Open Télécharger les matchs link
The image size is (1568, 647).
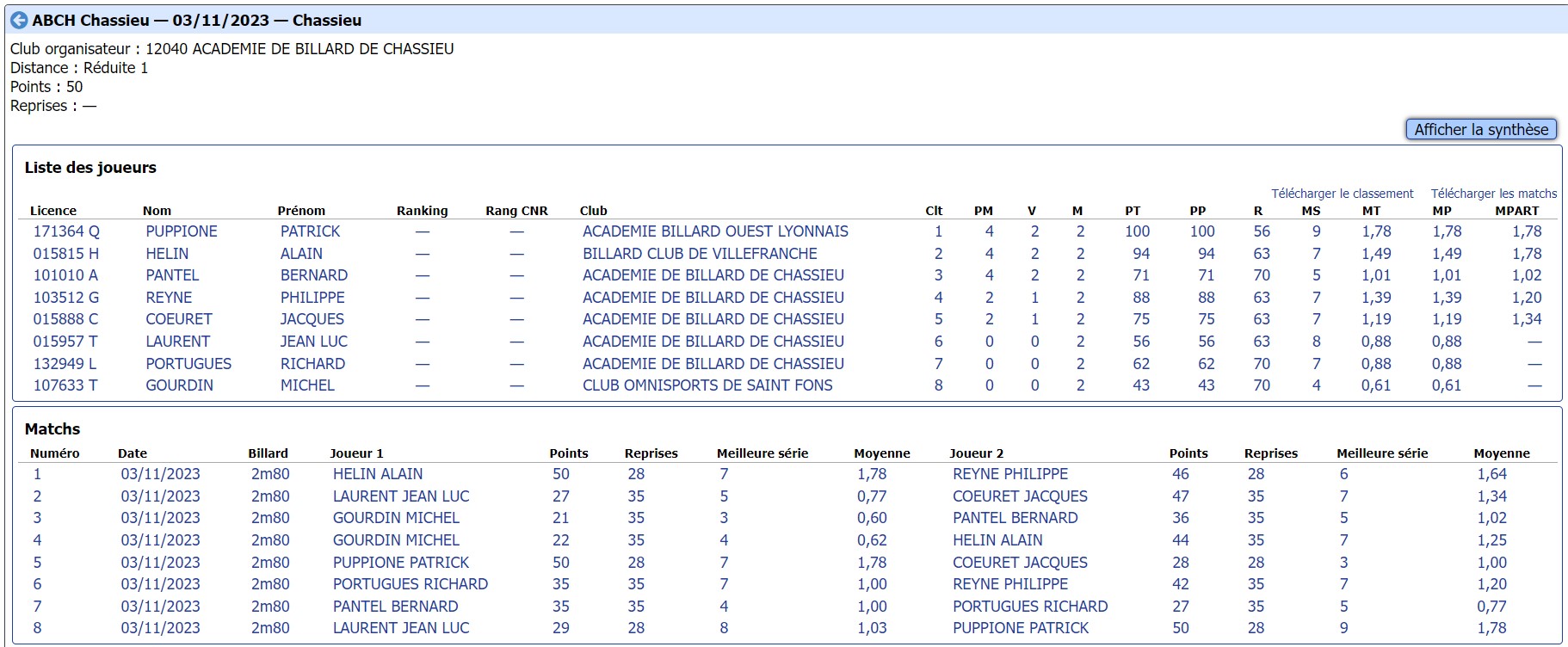1493,194
